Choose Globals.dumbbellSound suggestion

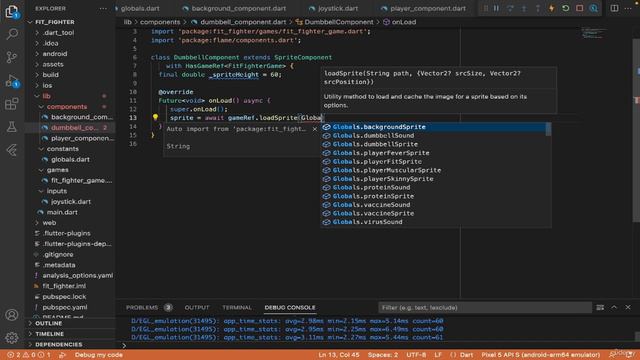click(434, 136)
